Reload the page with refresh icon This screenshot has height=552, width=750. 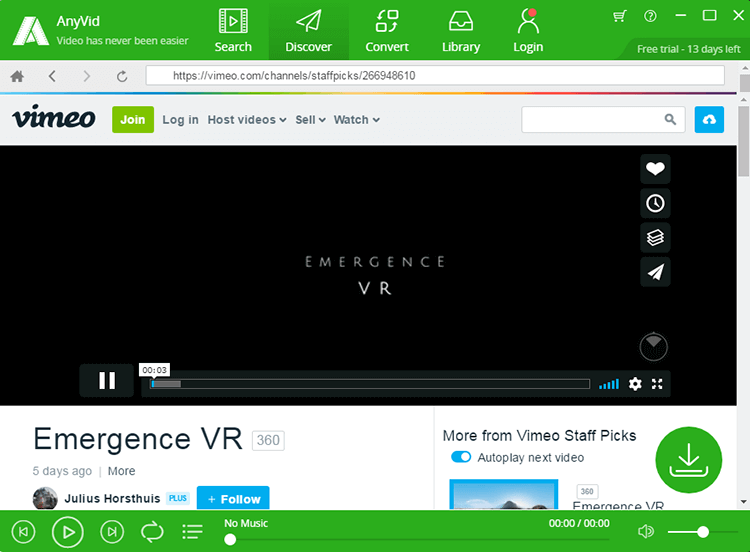pyautogui.click(x=122, y=76)
